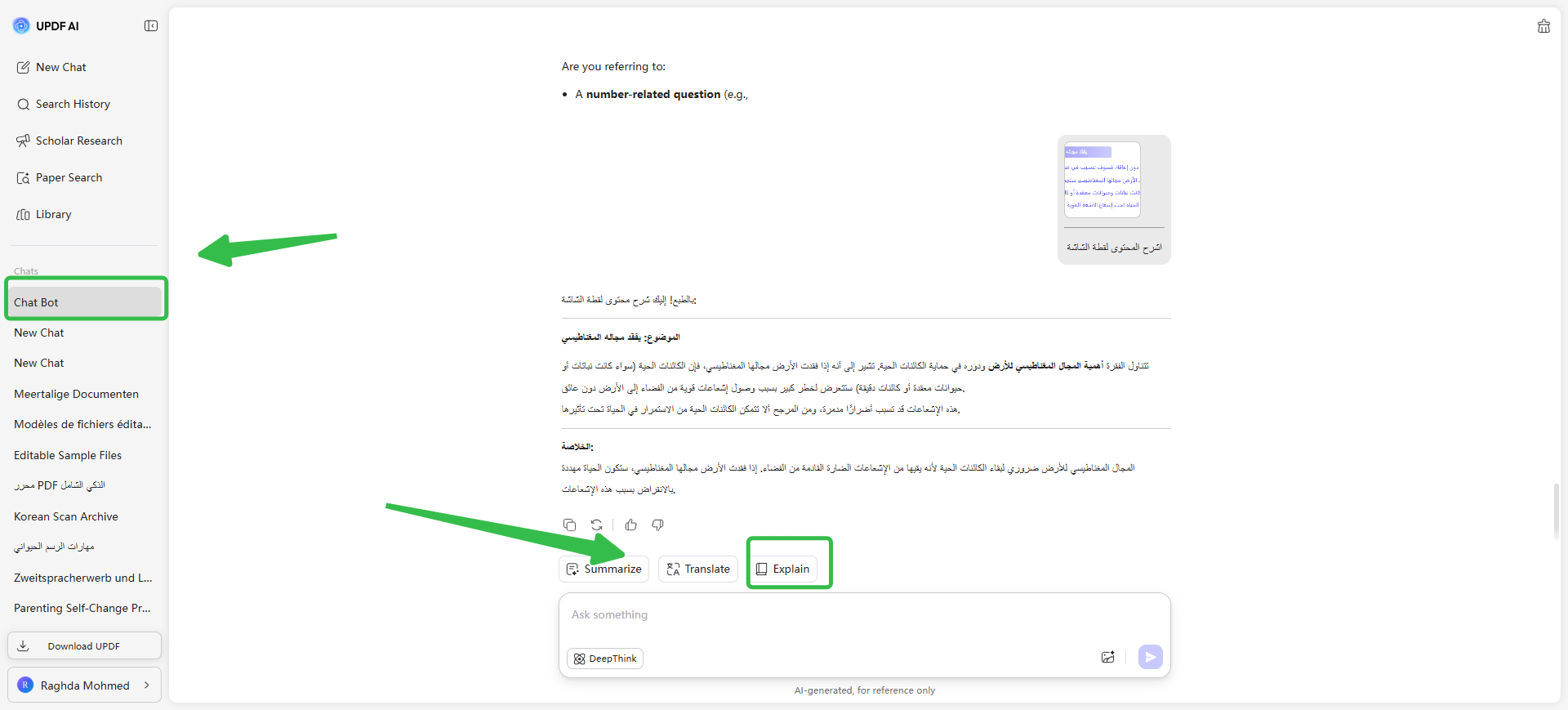Click the Download UPDF button

point(85,645)
